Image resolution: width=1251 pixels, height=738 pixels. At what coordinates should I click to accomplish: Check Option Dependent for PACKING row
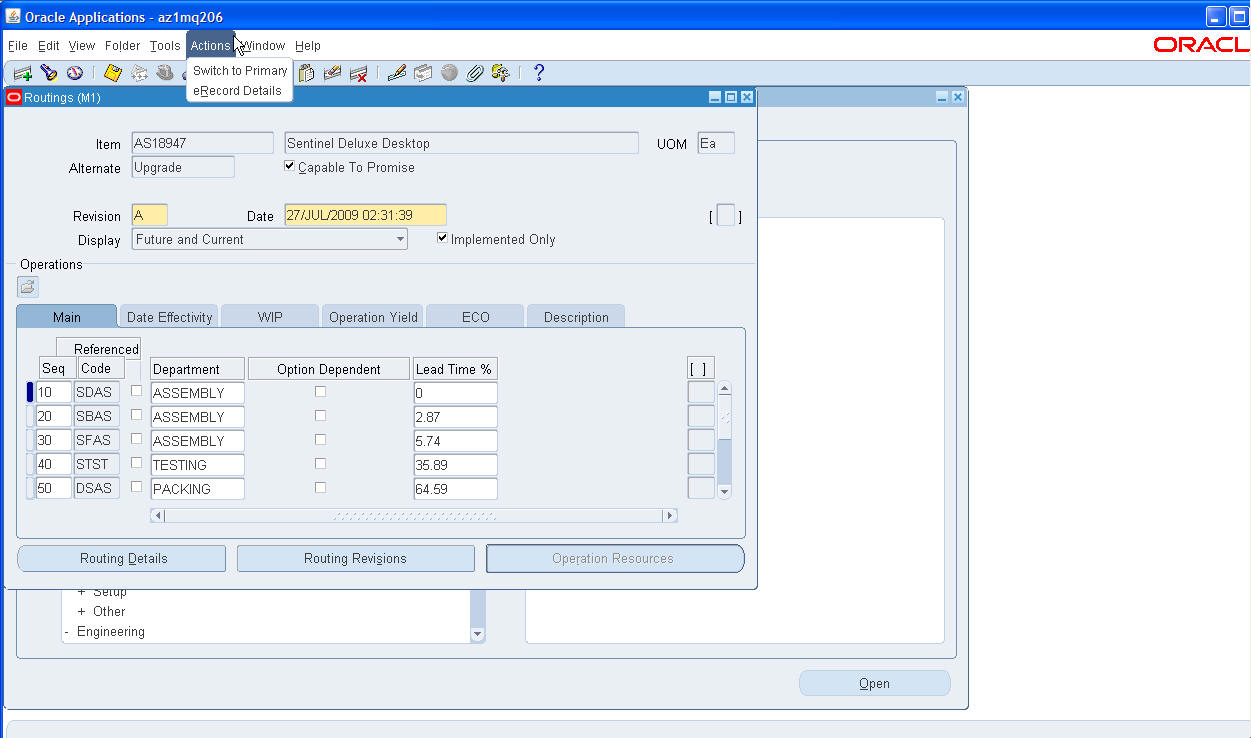click(320, 487)
